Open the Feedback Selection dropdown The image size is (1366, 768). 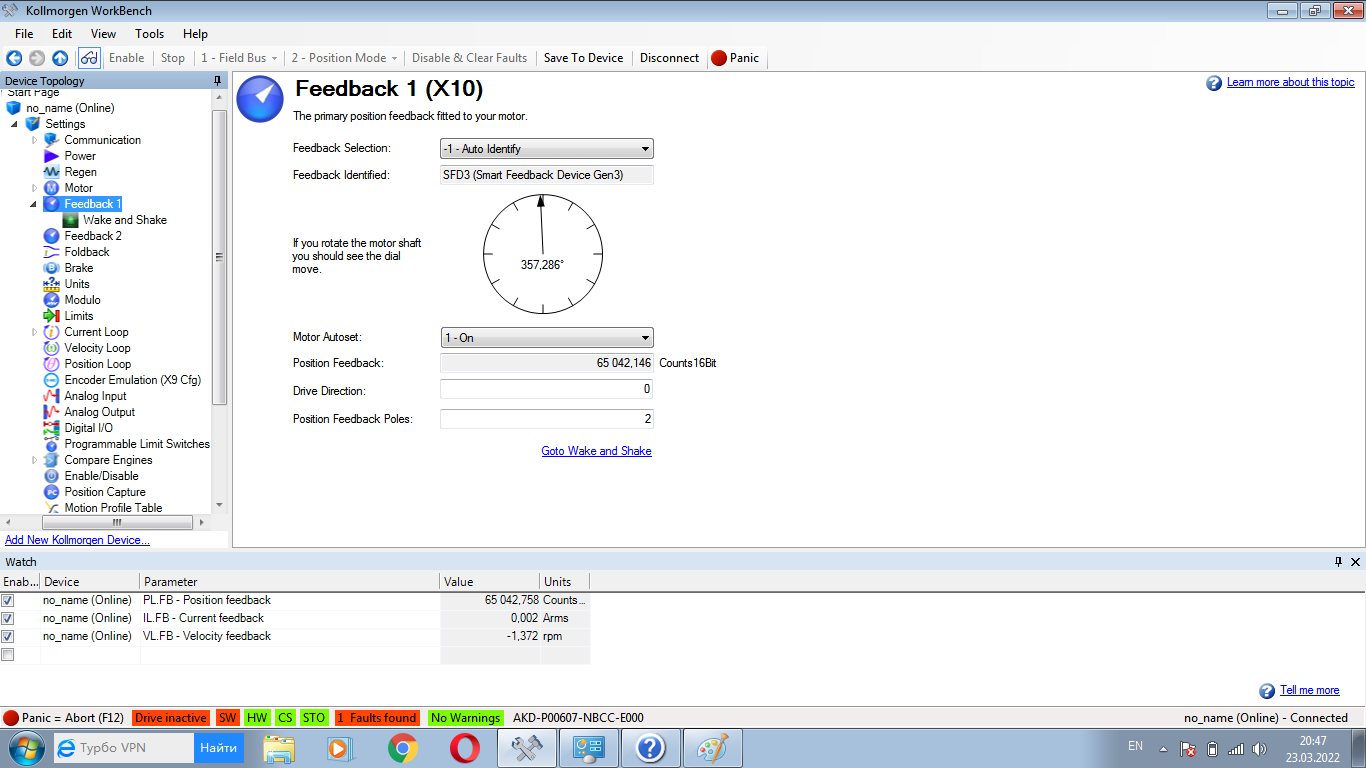[x=547, y=149]
